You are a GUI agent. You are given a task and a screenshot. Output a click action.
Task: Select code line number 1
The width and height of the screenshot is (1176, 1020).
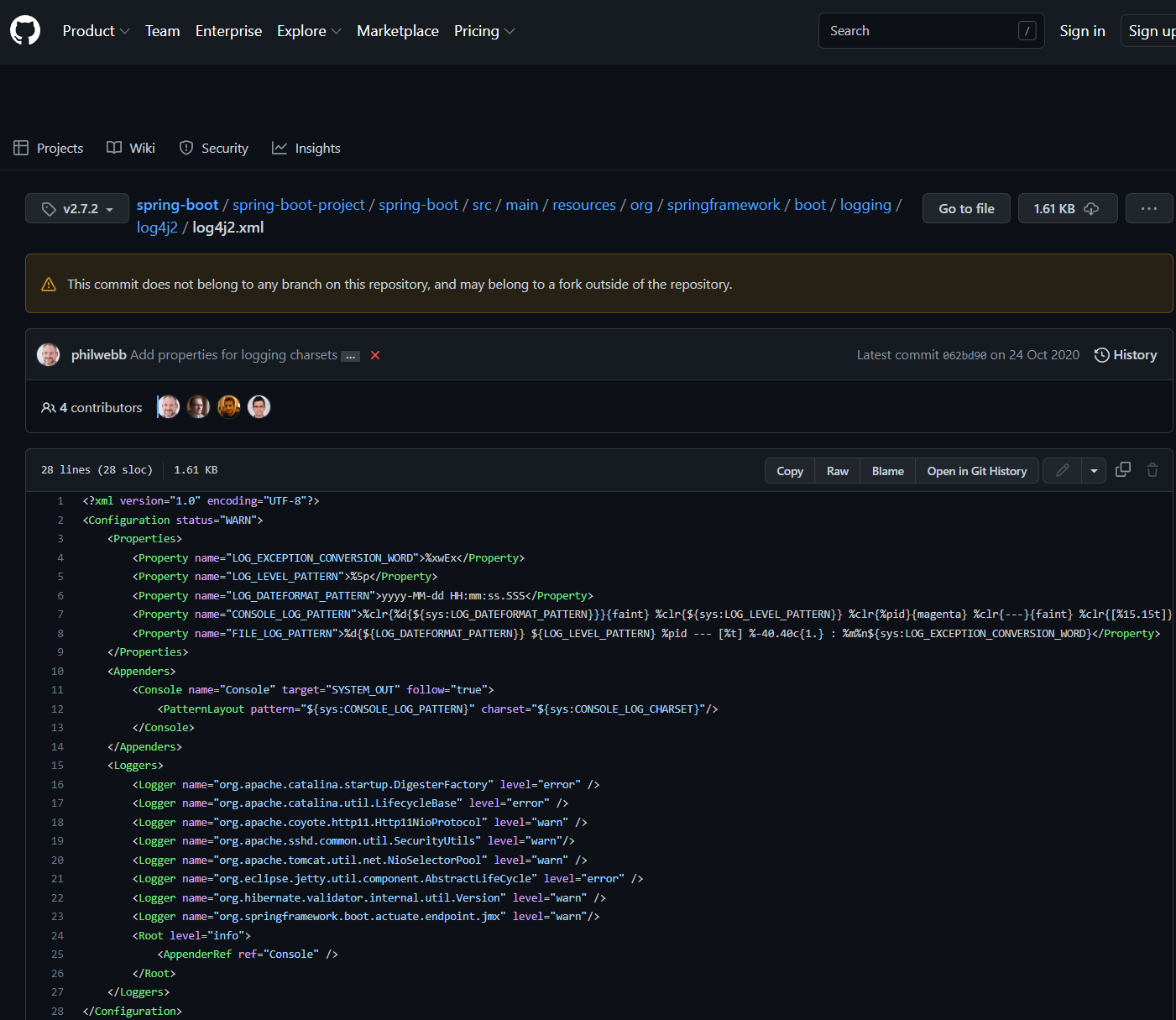click(60, 501)
